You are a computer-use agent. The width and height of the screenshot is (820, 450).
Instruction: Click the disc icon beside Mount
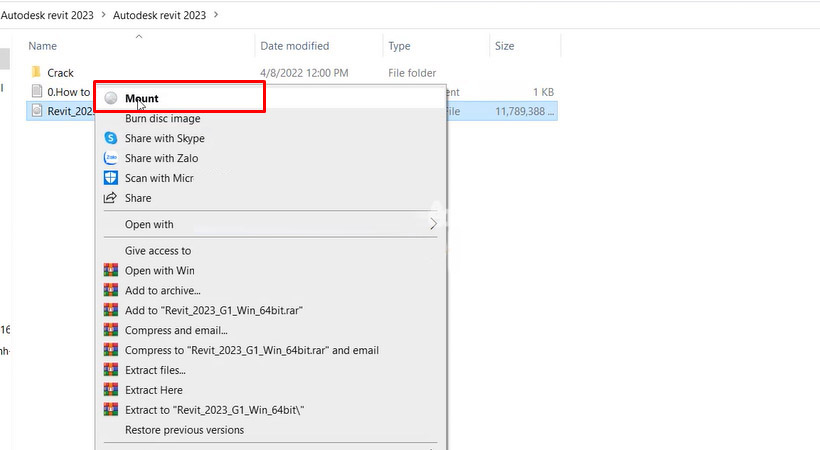pyautogui.click(x=111, y=98)
